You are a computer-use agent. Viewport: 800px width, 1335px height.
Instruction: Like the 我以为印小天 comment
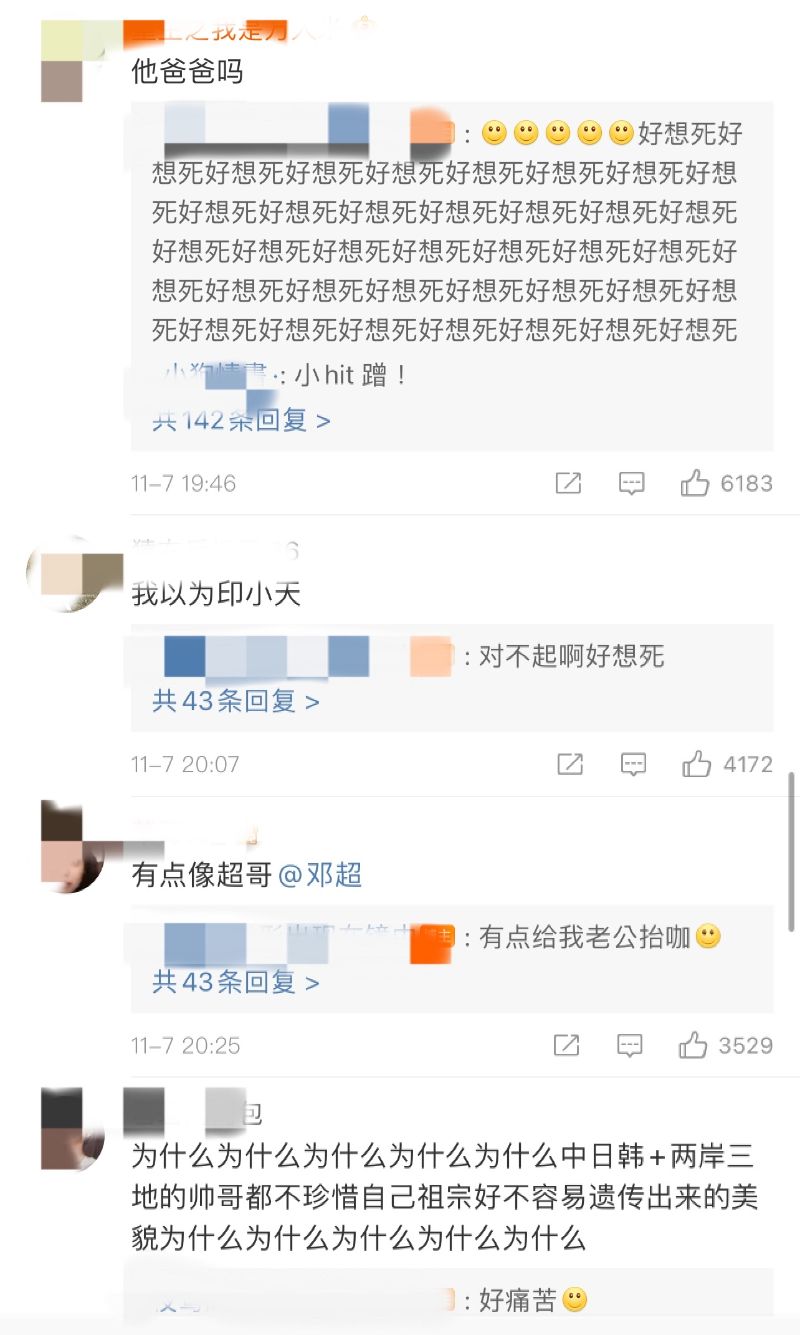[x=697, y=765]
